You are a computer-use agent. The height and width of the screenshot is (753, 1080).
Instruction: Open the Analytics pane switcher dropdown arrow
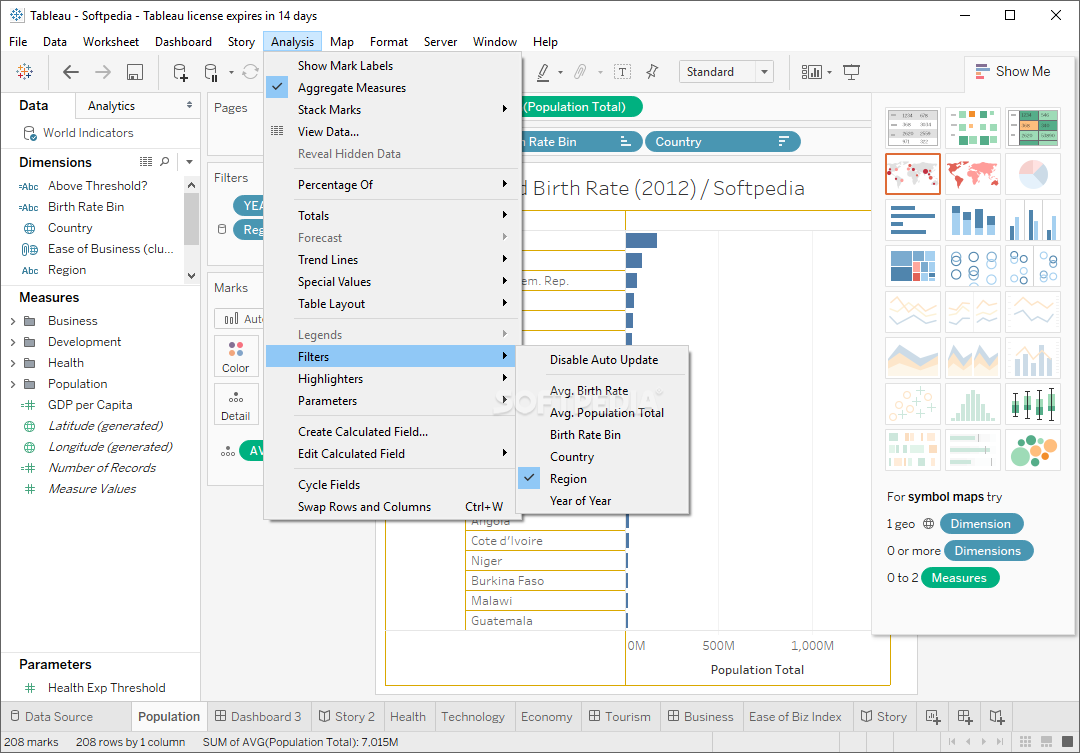tap(189, 105)
